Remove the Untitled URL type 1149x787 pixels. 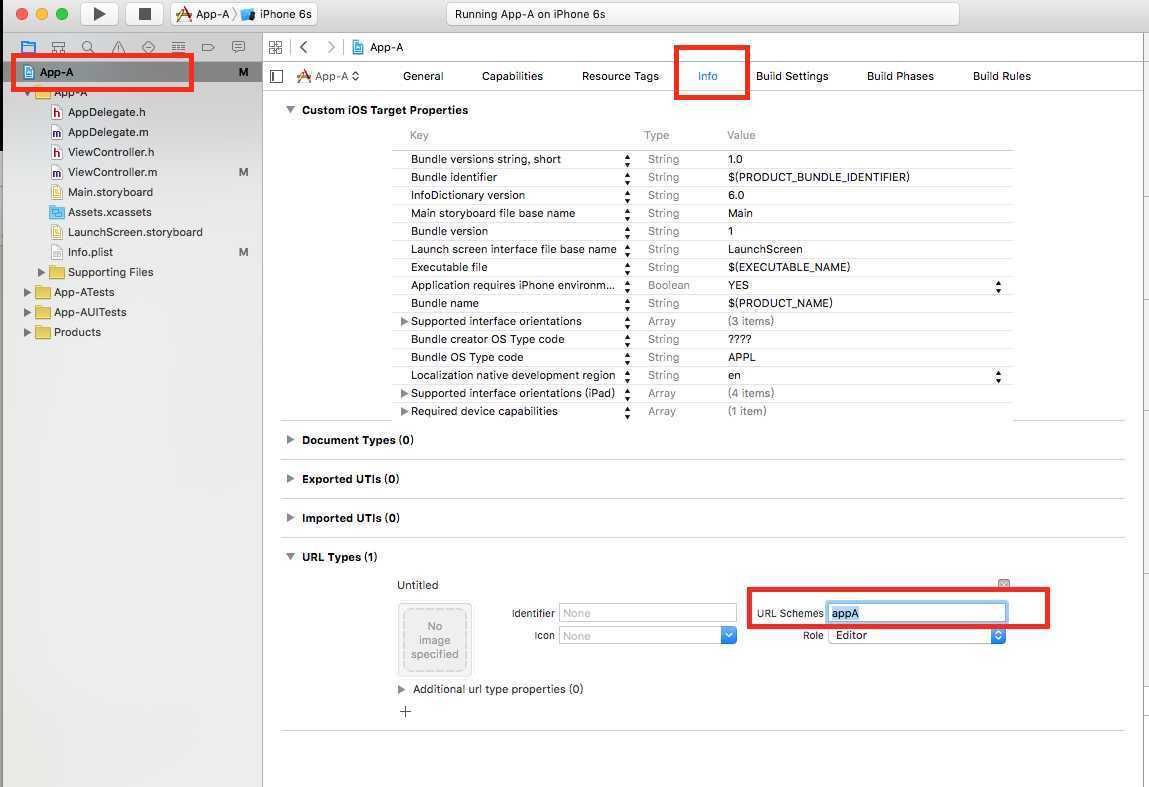(x=1004, y=583)
